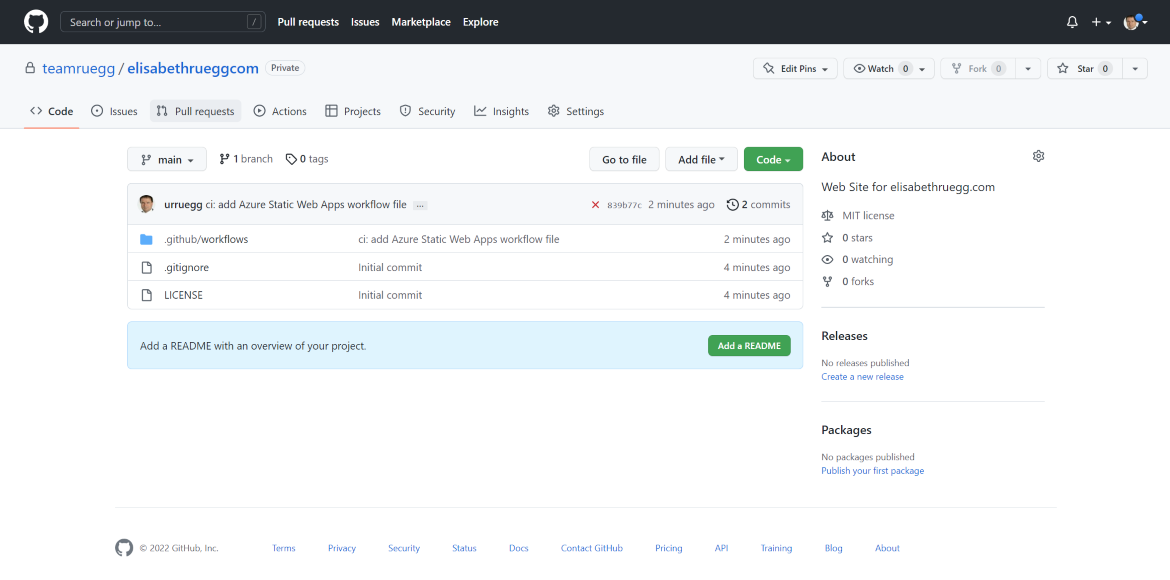Image resolution: width=1170 pixels, height=580 pixels.
Task: Open the urruegg author link
Action: [183, 205]
